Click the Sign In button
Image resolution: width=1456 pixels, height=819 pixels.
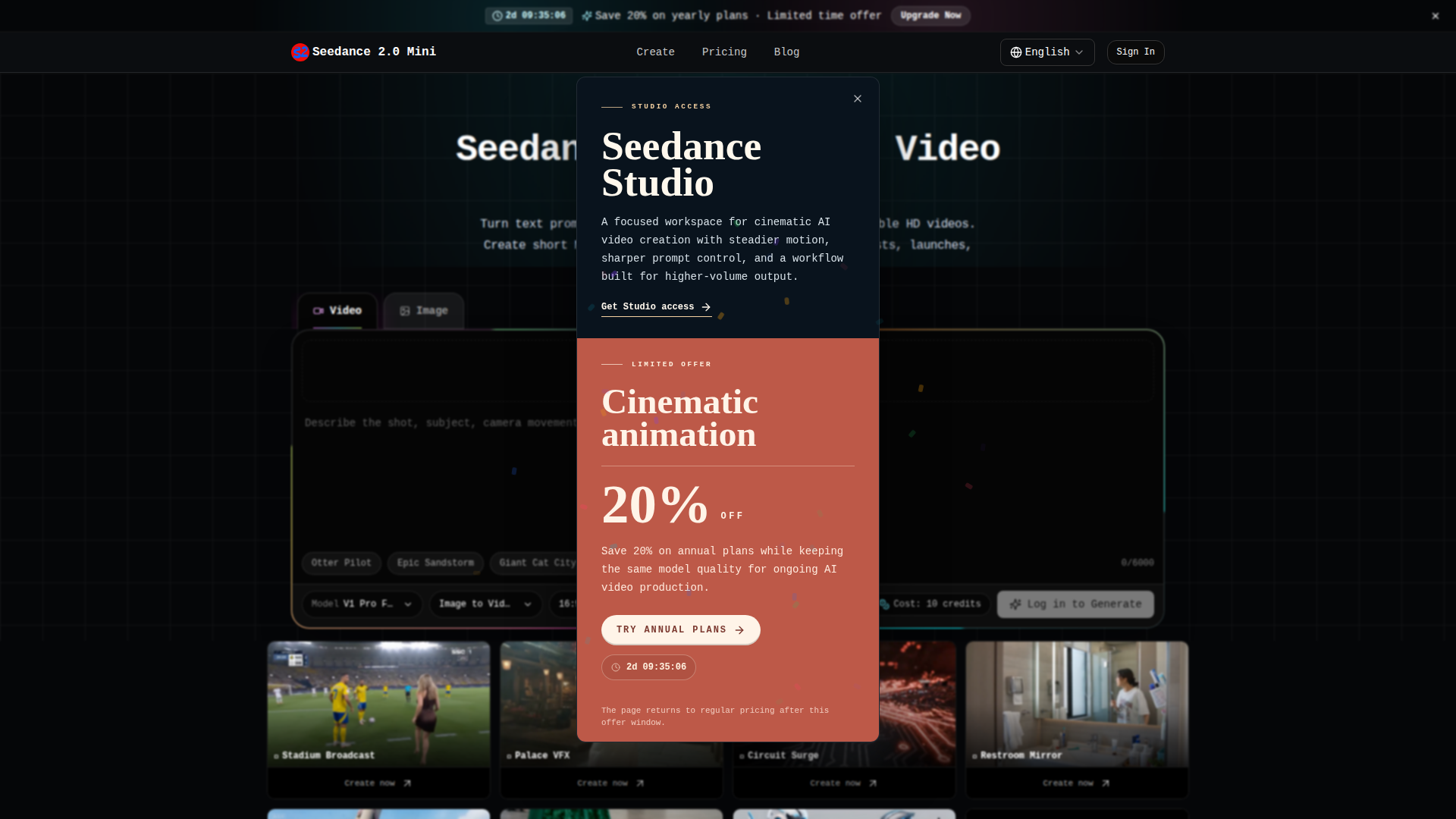[x=1135, y=52]
